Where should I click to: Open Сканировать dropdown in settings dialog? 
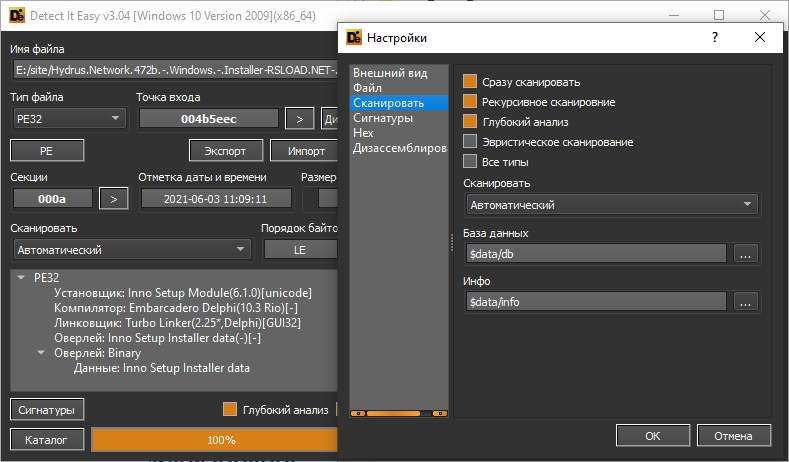point(612,205)
